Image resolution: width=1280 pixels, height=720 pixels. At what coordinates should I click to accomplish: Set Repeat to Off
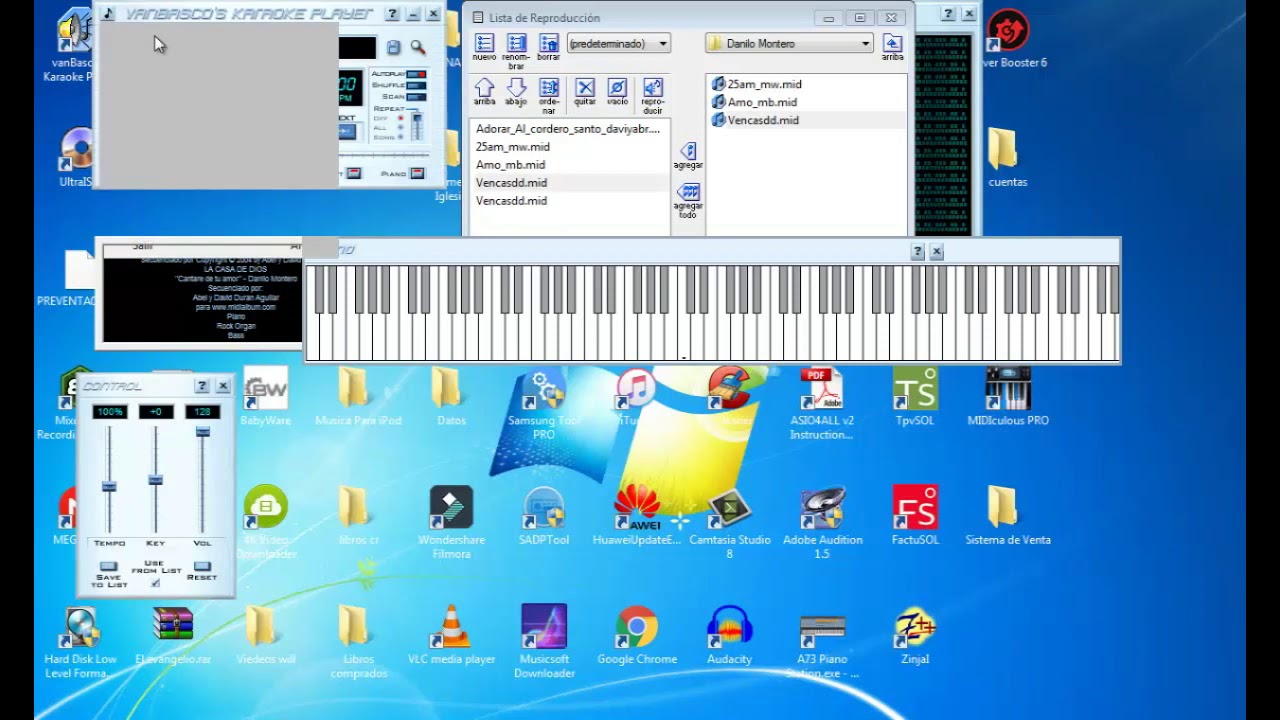click(401, 118)
